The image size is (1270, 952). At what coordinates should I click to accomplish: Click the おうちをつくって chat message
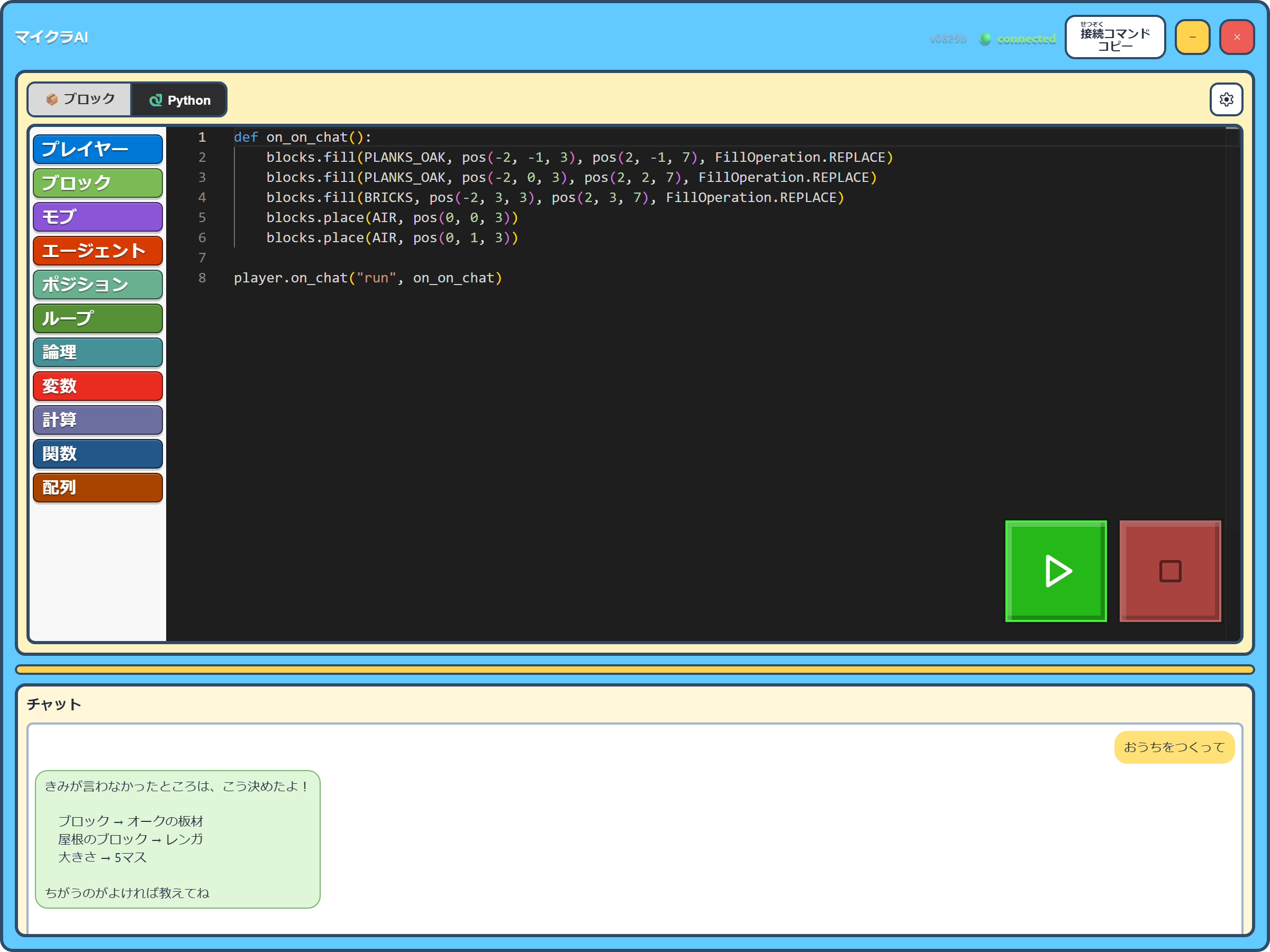point(1174,747)
